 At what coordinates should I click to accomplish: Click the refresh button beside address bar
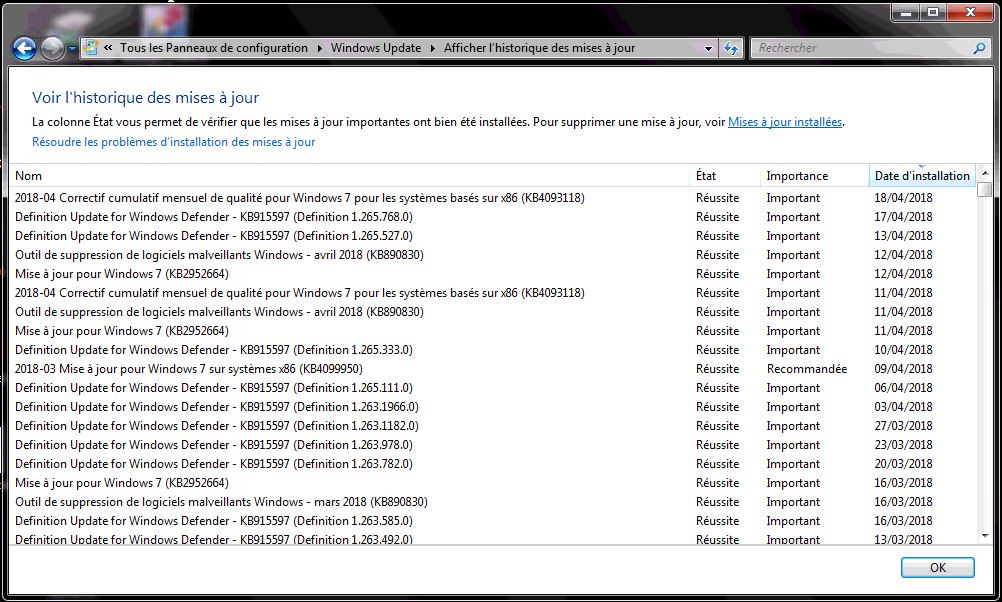731,48
